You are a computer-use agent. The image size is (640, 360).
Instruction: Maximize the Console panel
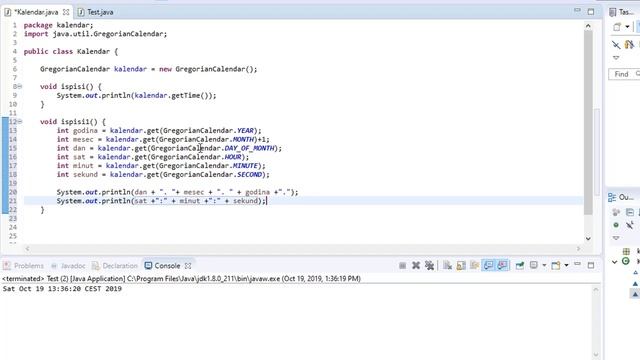click(x=591, y=265)
